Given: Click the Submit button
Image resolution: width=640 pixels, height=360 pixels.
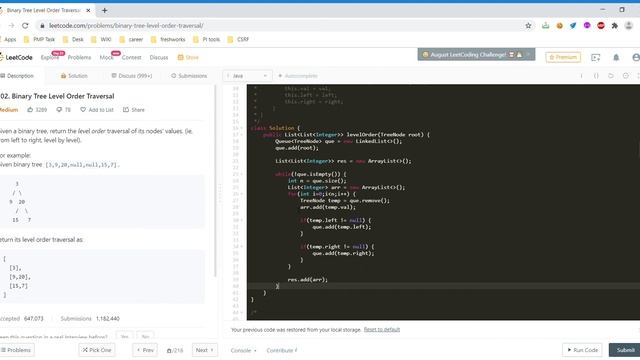Looking at the screenshot, I should tap(625, 350).
